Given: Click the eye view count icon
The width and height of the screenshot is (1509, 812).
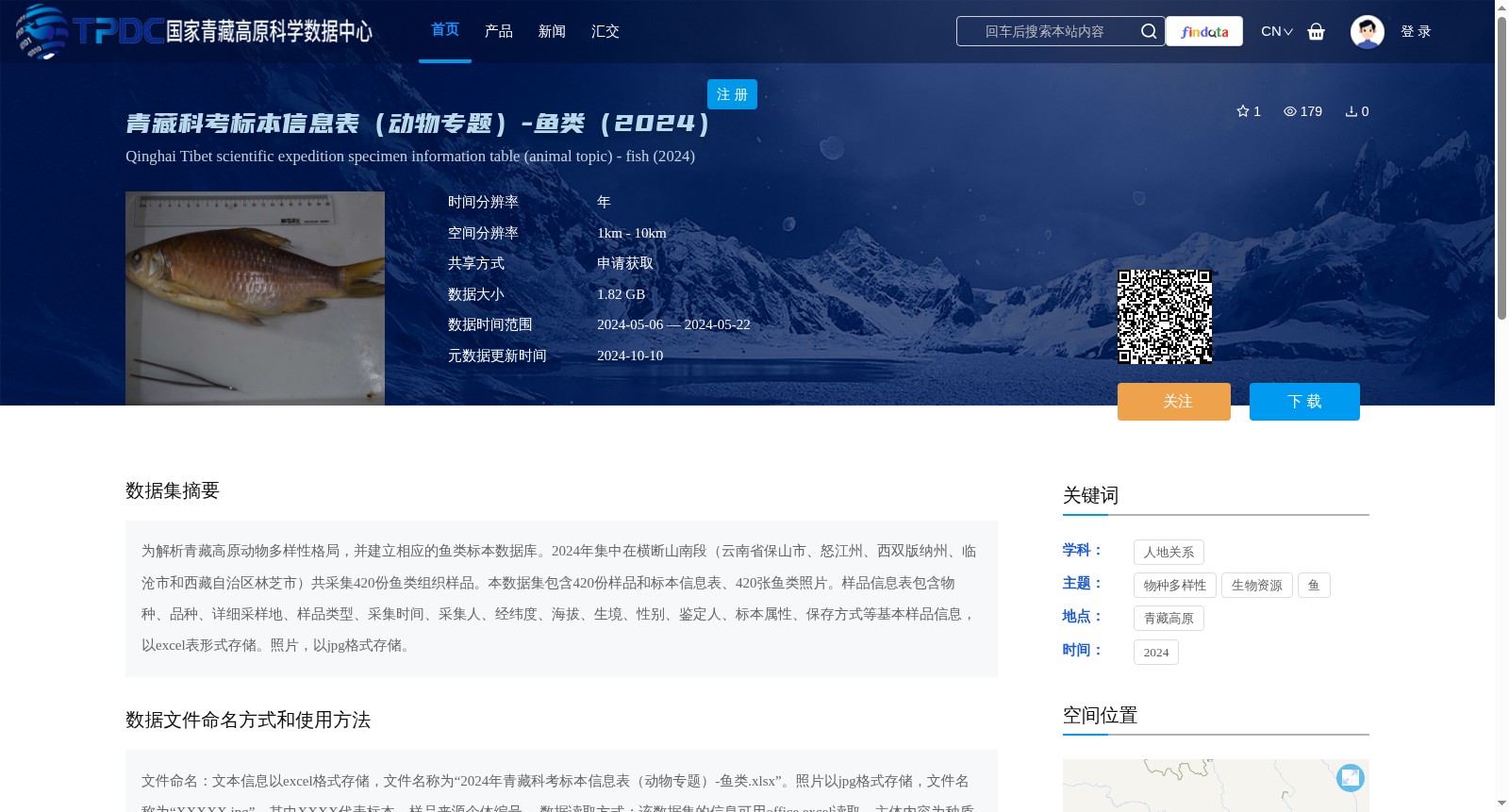Looking at the screenshot, I should click(1290, 111).
